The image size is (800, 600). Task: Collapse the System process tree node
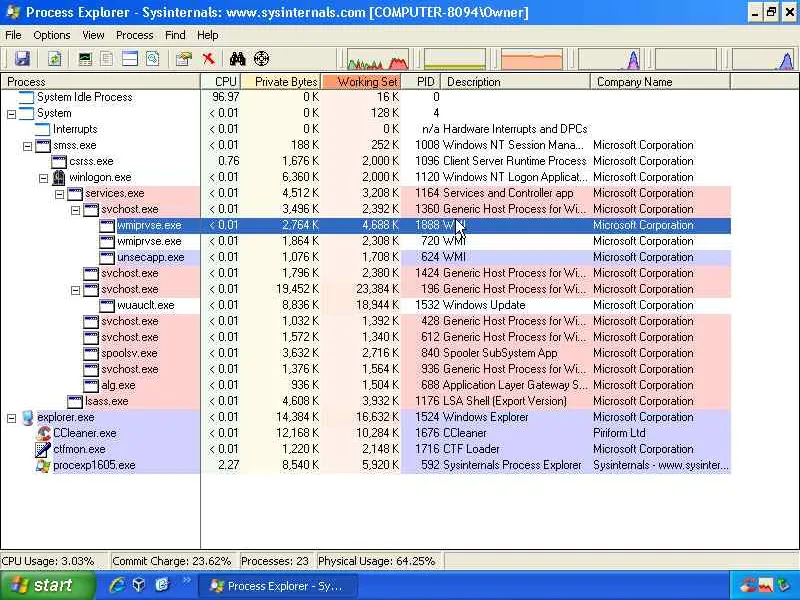point(11,114)
